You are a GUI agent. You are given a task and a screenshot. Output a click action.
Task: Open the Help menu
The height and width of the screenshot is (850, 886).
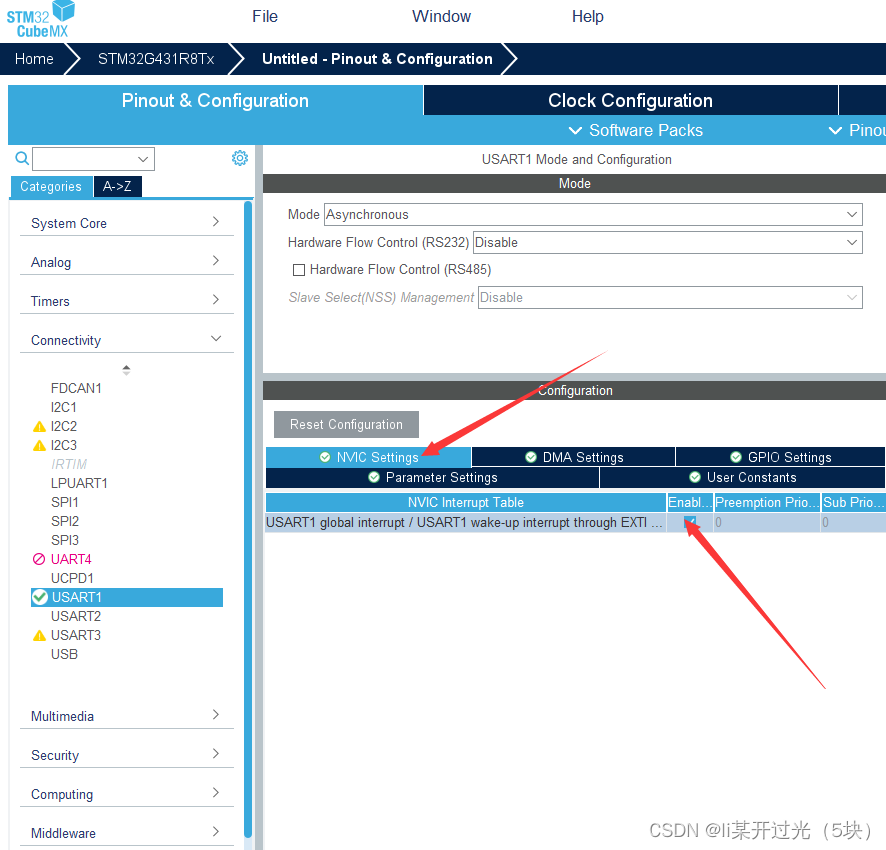588,16
